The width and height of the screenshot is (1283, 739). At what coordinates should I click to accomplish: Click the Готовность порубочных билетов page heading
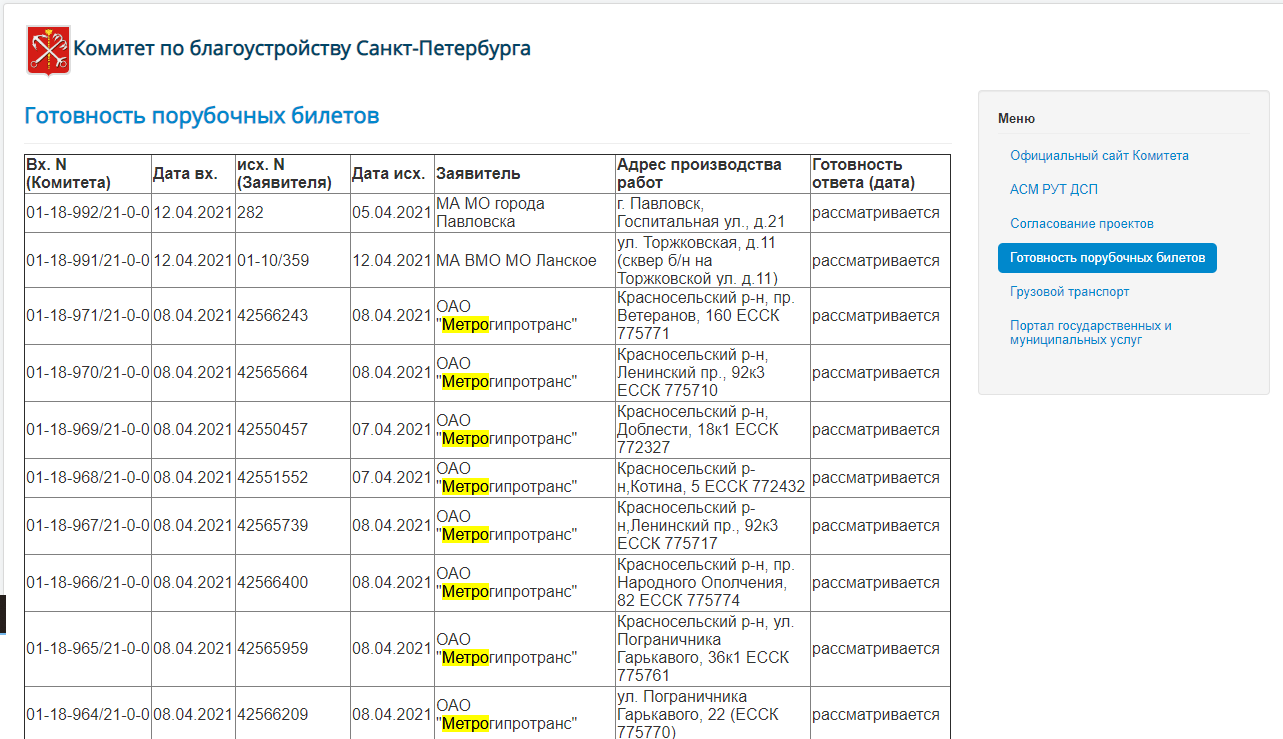[202, 116]
